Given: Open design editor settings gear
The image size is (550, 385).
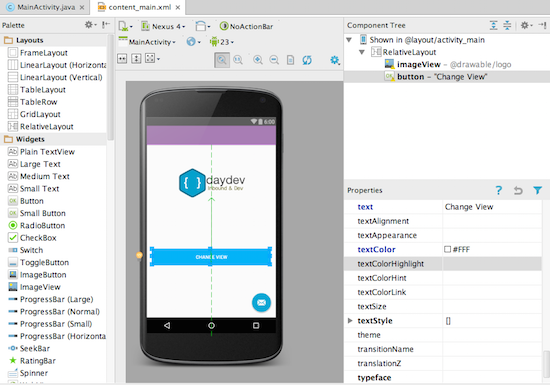Looking at the screenshot, I should [x=335, y=60].
